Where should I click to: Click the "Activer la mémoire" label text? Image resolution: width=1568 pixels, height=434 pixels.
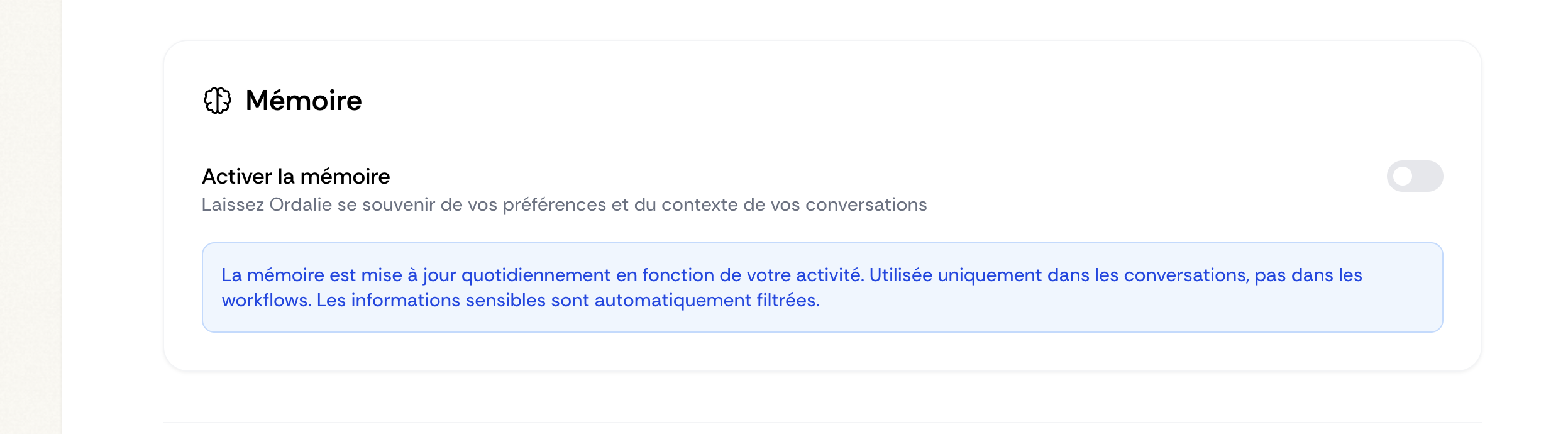click(x=295, y=177)
